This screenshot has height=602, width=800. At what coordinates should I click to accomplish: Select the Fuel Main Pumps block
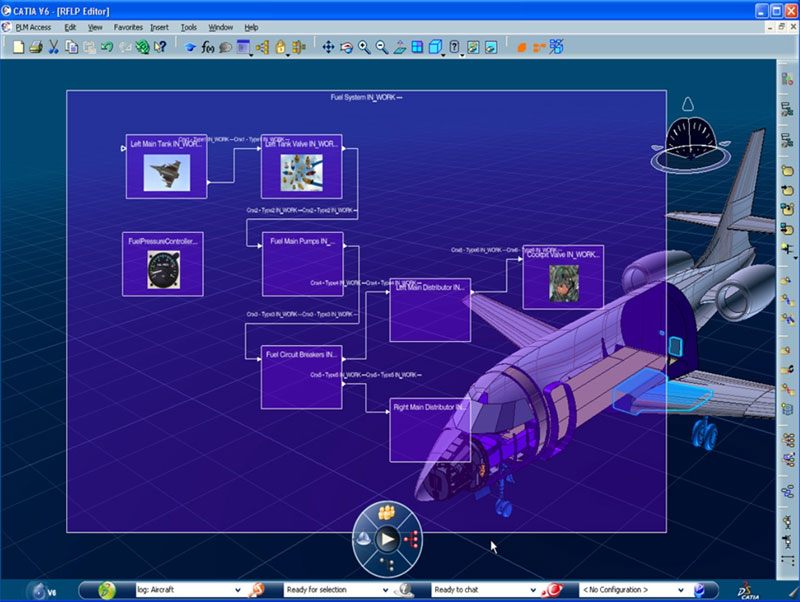tap(303, 264)
